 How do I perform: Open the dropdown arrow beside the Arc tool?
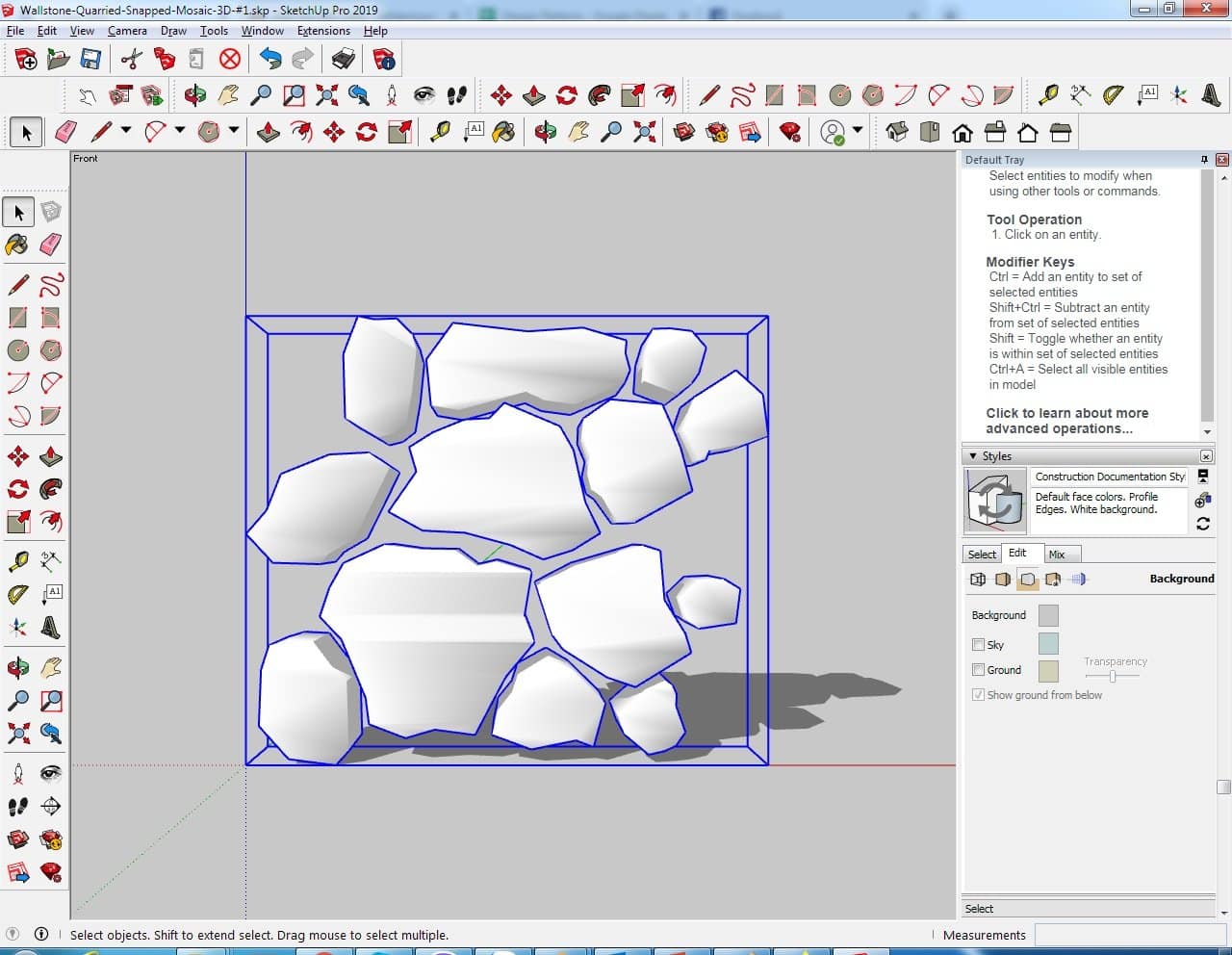click(180, 130)
